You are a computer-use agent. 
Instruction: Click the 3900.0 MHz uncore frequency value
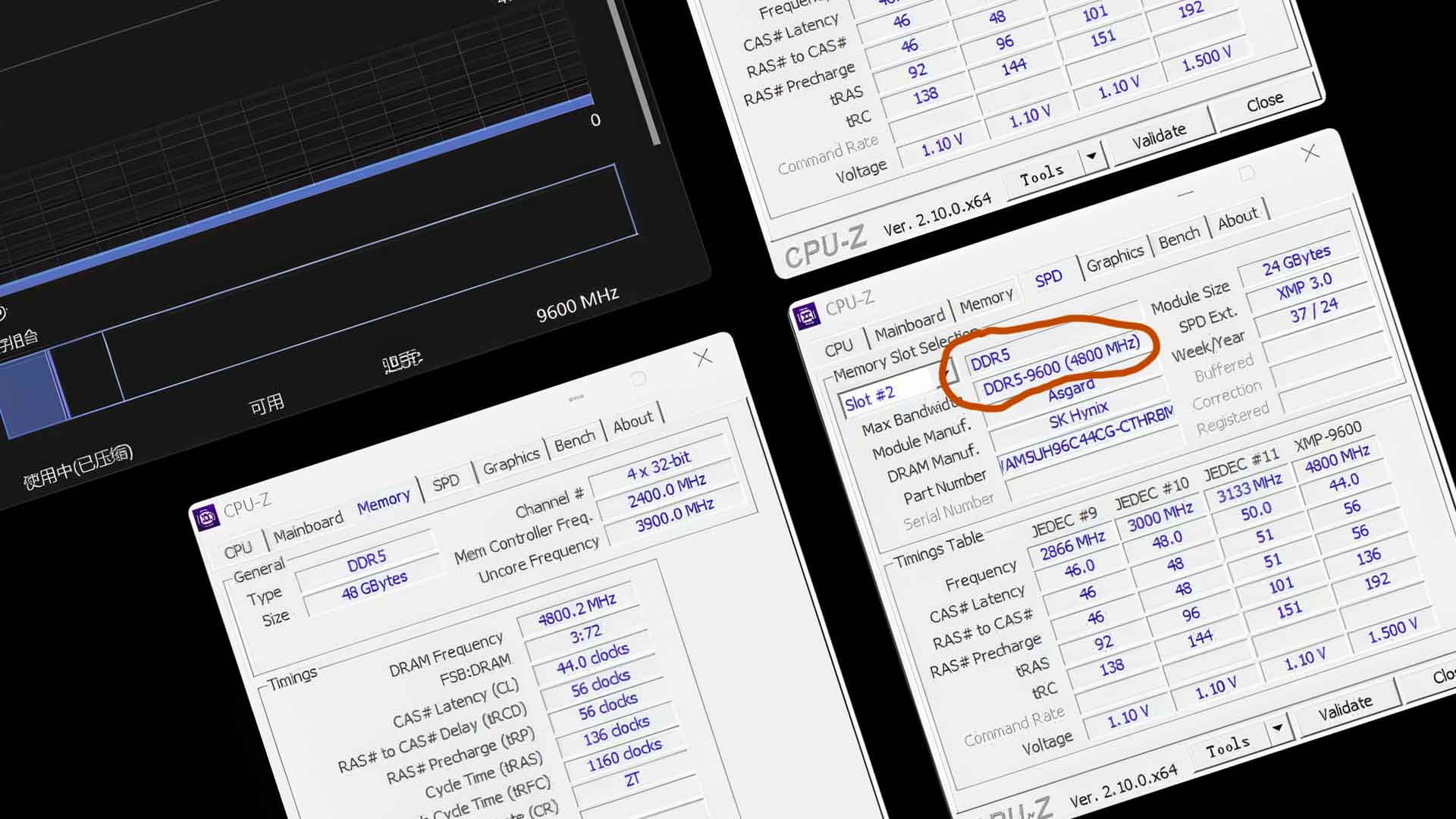675,516
